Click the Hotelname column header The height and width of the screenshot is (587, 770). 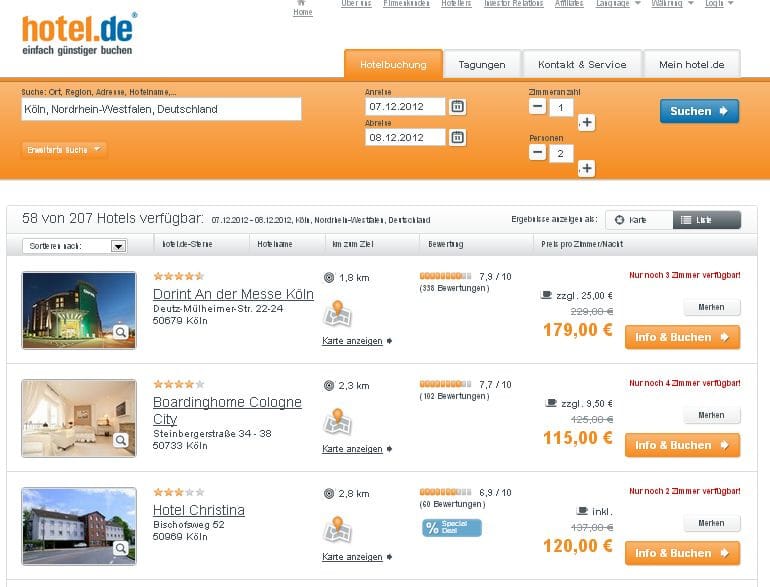point(275,244)
